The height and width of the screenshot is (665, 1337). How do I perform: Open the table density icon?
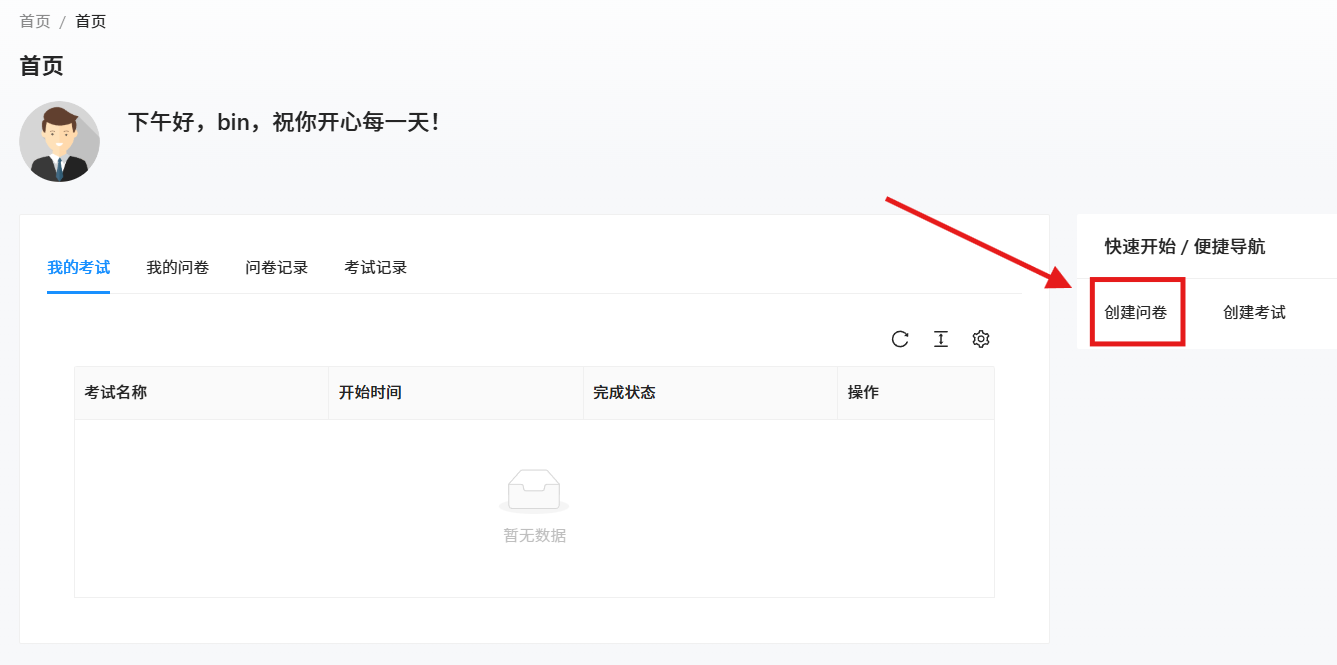pos(941,339)
